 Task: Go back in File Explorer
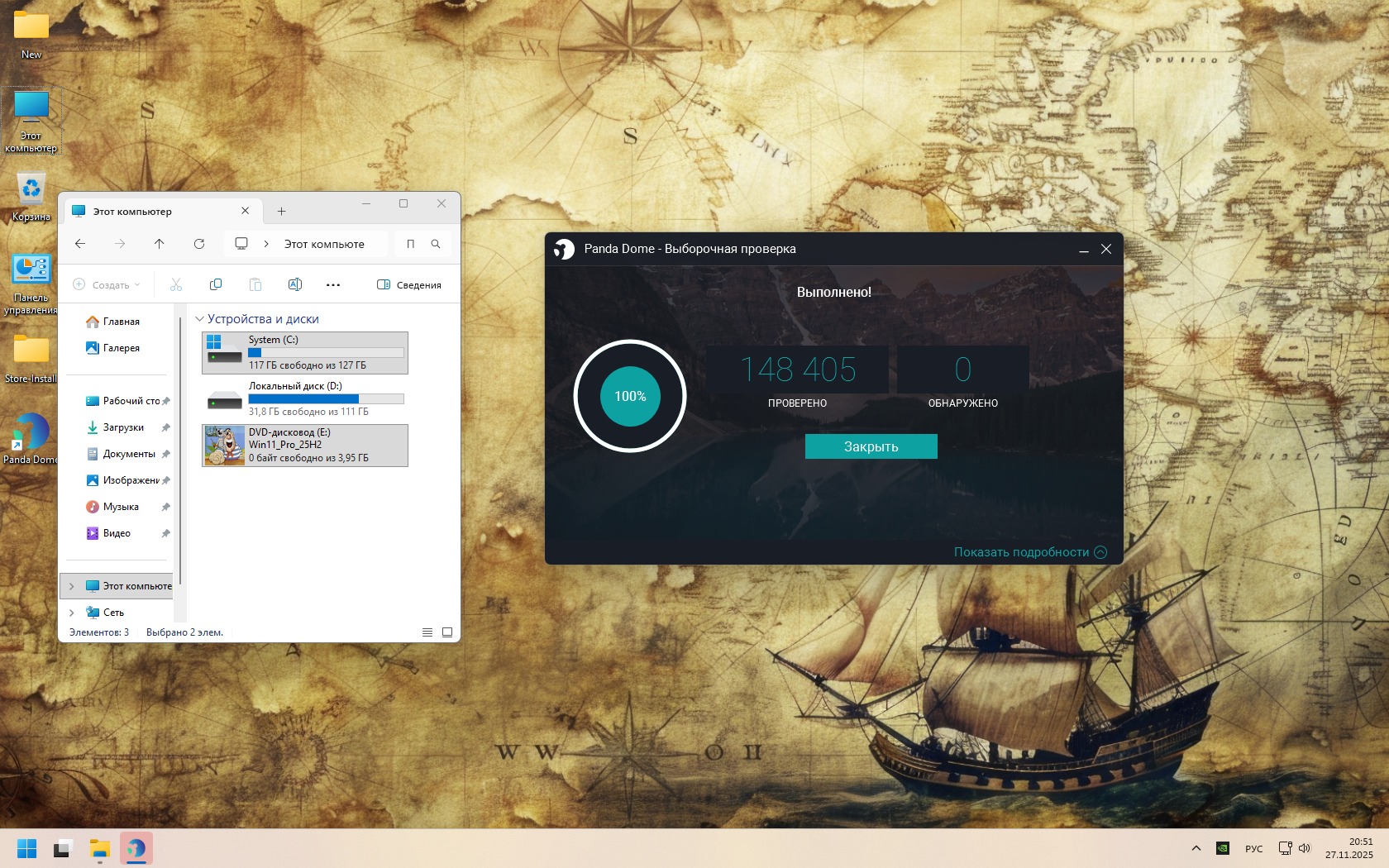(80, 244)
